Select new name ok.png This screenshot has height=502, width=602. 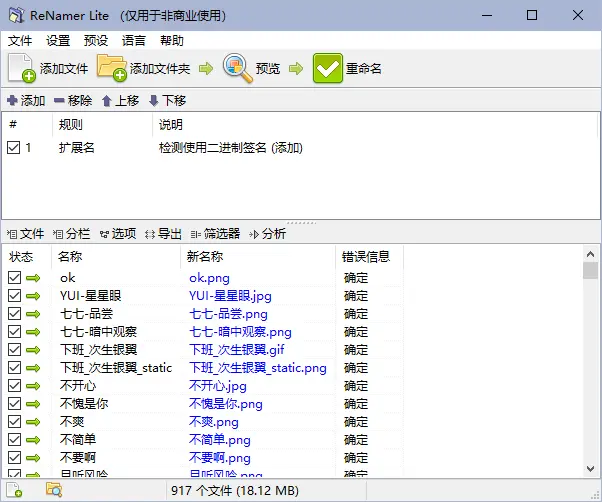[209, 278]
